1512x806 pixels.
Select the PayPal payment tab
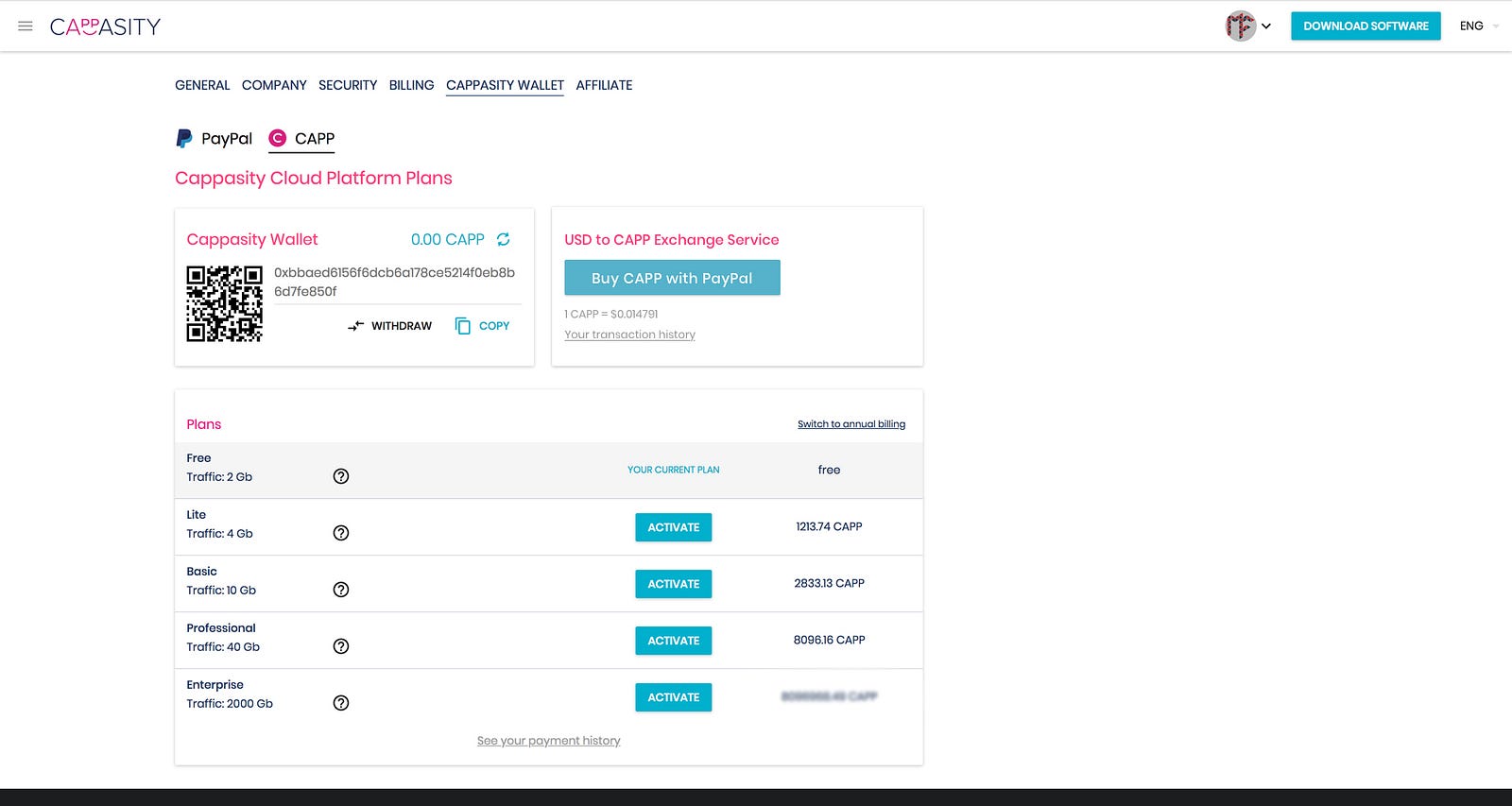click(x=215, y=139)
